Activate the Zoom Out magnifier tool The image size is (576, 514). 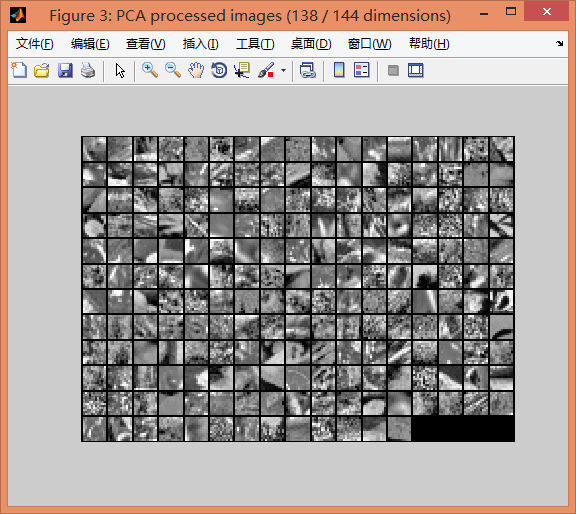[173, 70]
